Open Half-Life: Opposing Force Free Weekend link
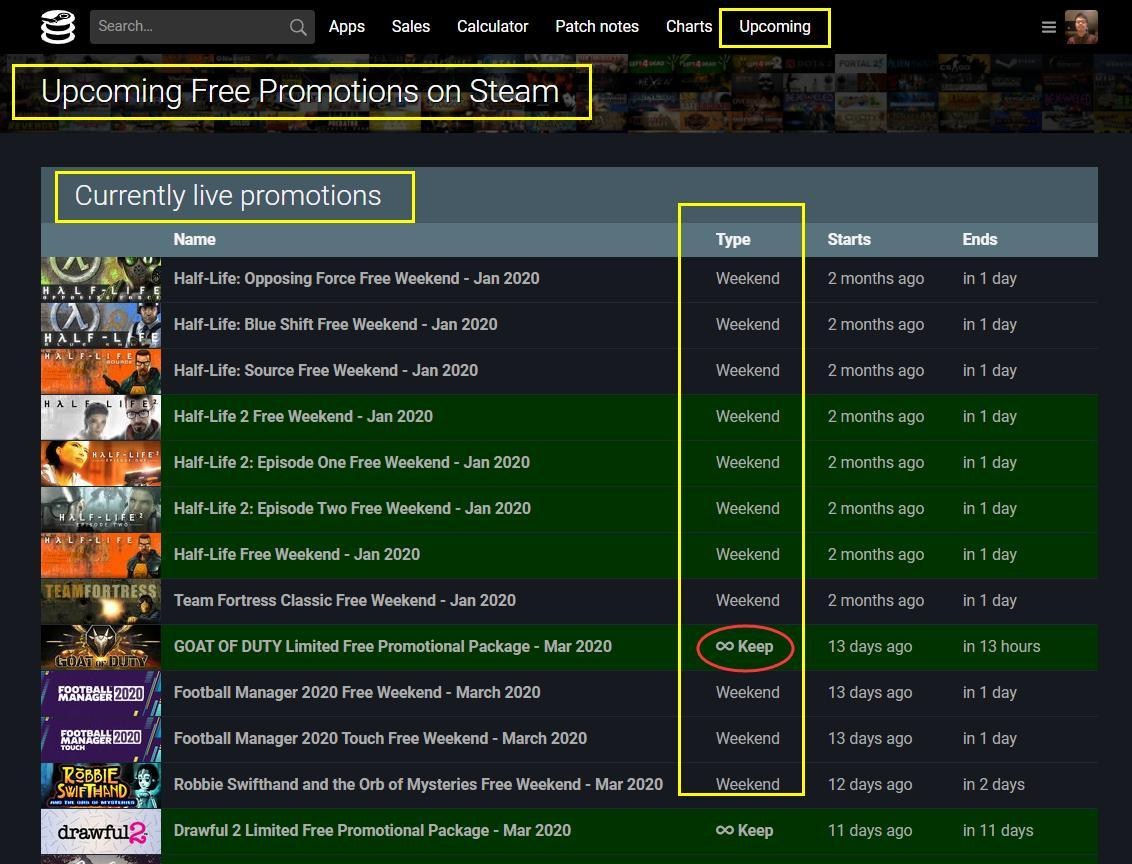 point(357,279)
